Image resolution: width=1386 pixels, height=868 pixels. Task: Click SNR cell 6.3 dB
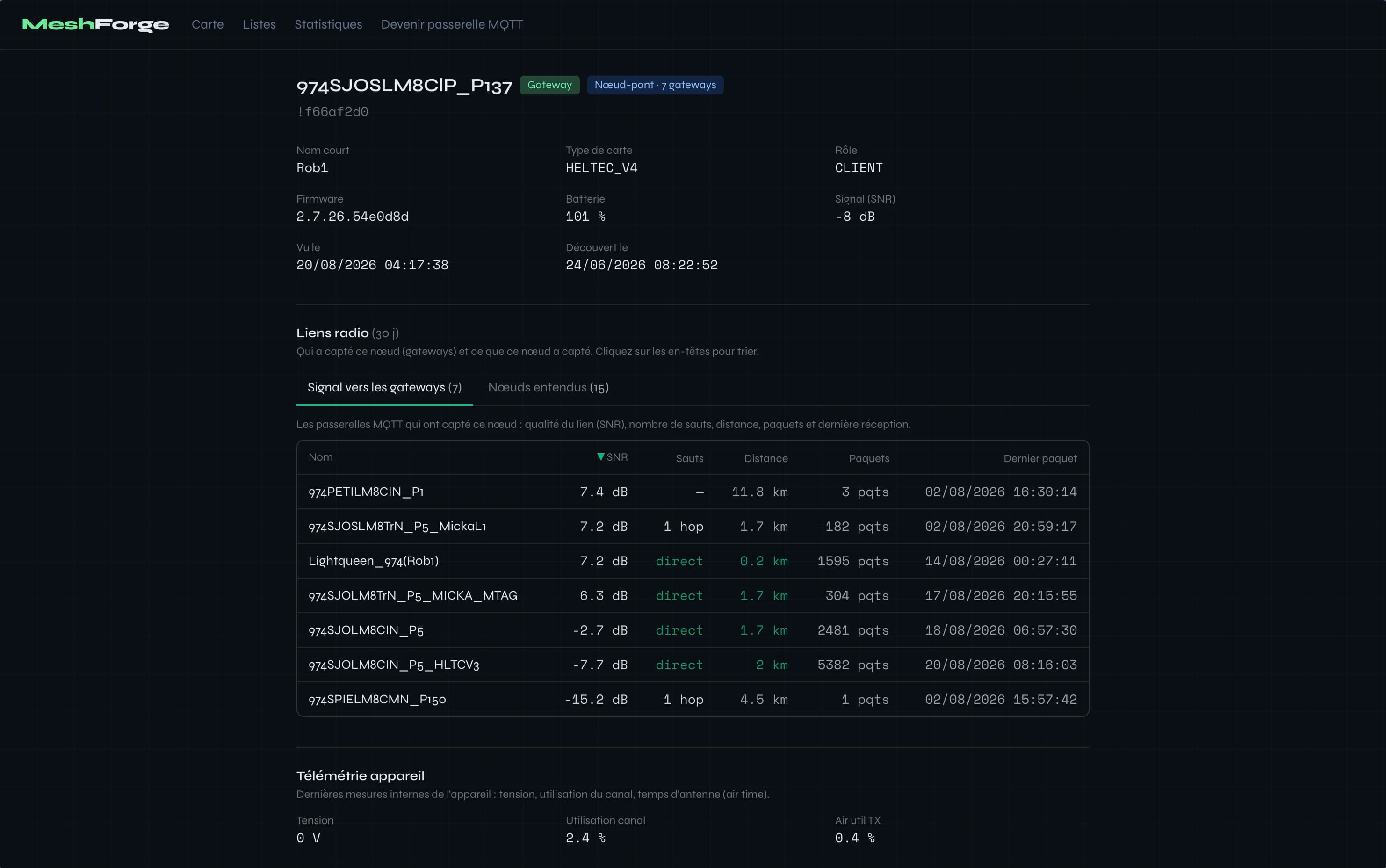(604, 596)
